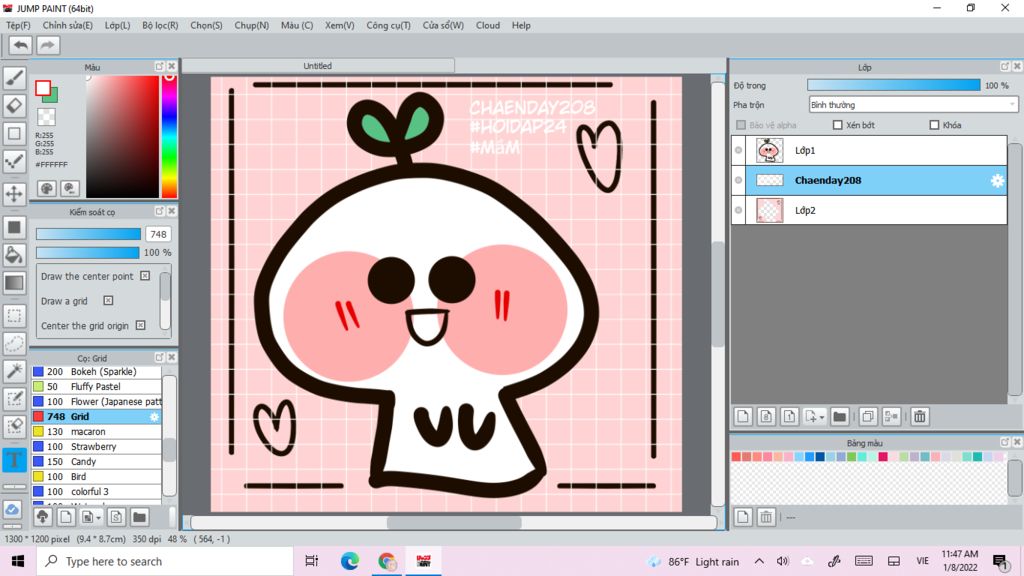Duplicate the selected layer
The height and width of the screenshot is (576, 1024).
pyautogui.click(x=868, y=417)
